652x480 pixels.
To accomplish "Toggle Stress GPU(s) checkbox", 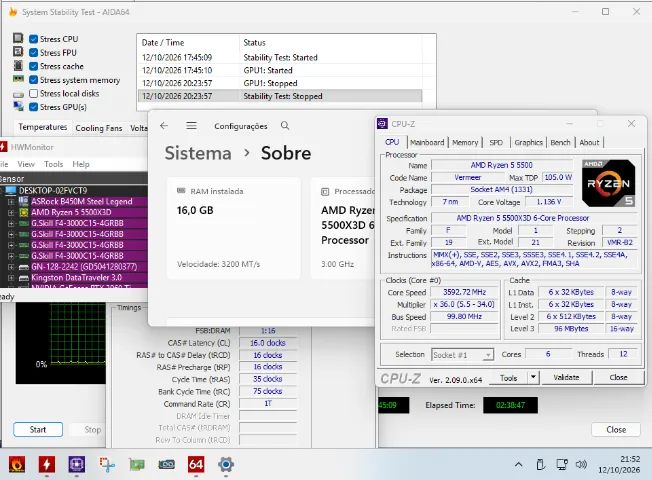I will coord(34,107).
